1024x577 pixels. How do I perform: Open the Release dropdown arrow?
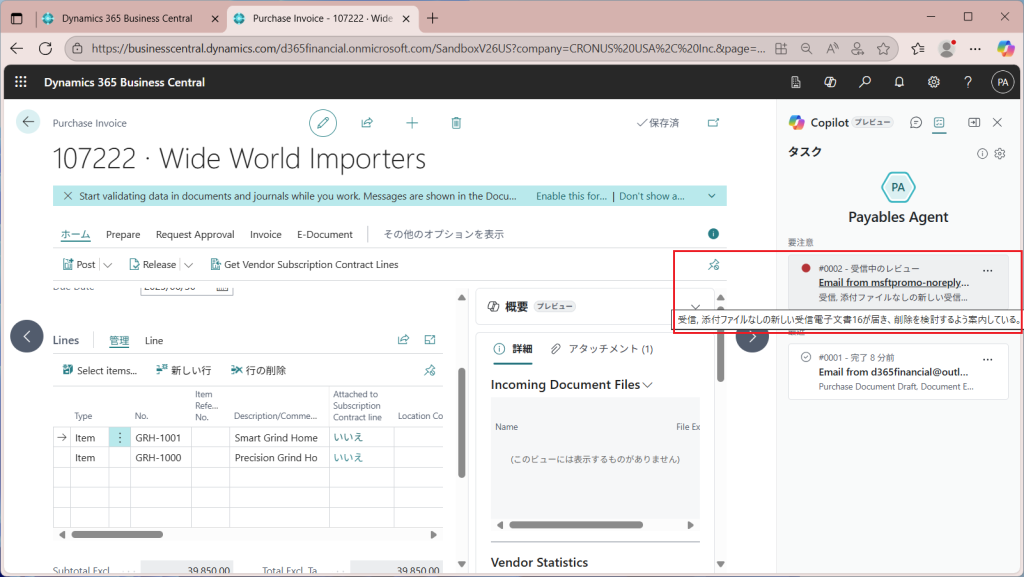tap(188, 264)
